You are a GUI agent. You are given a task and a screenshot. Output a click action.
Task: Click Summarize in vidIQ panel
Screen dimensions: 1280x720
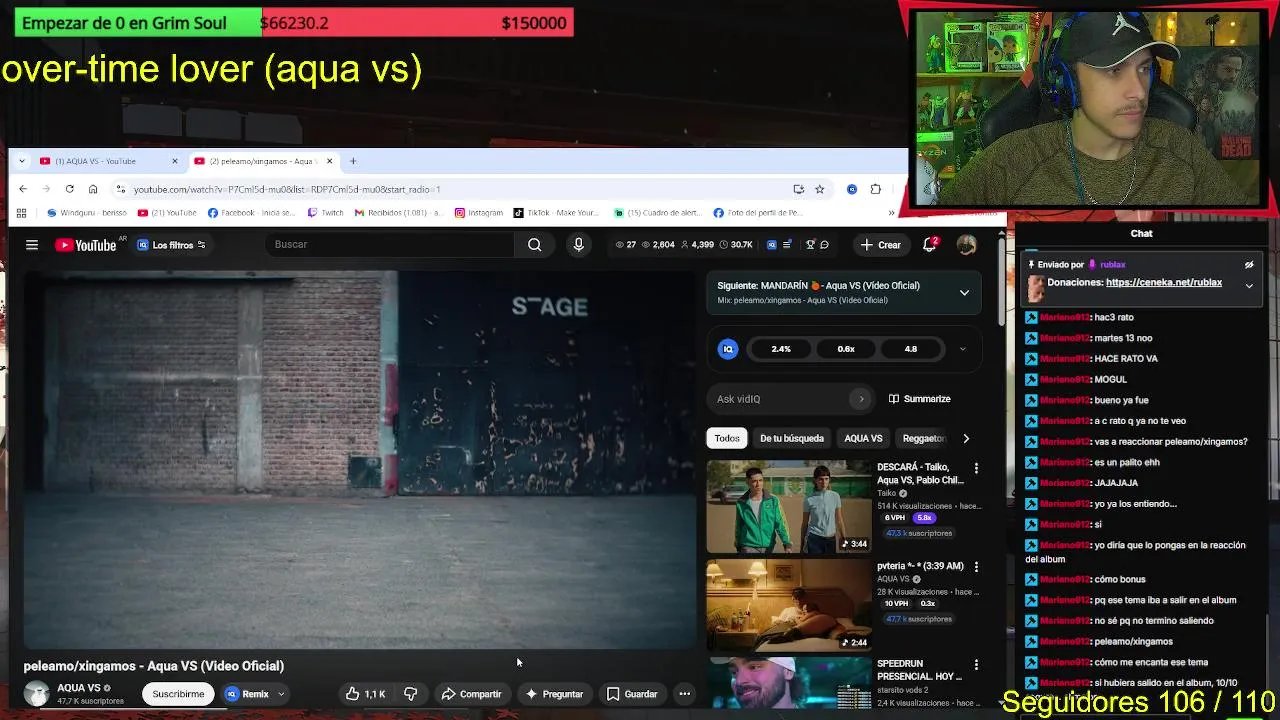pyautogui.click(x=919, y=399)
